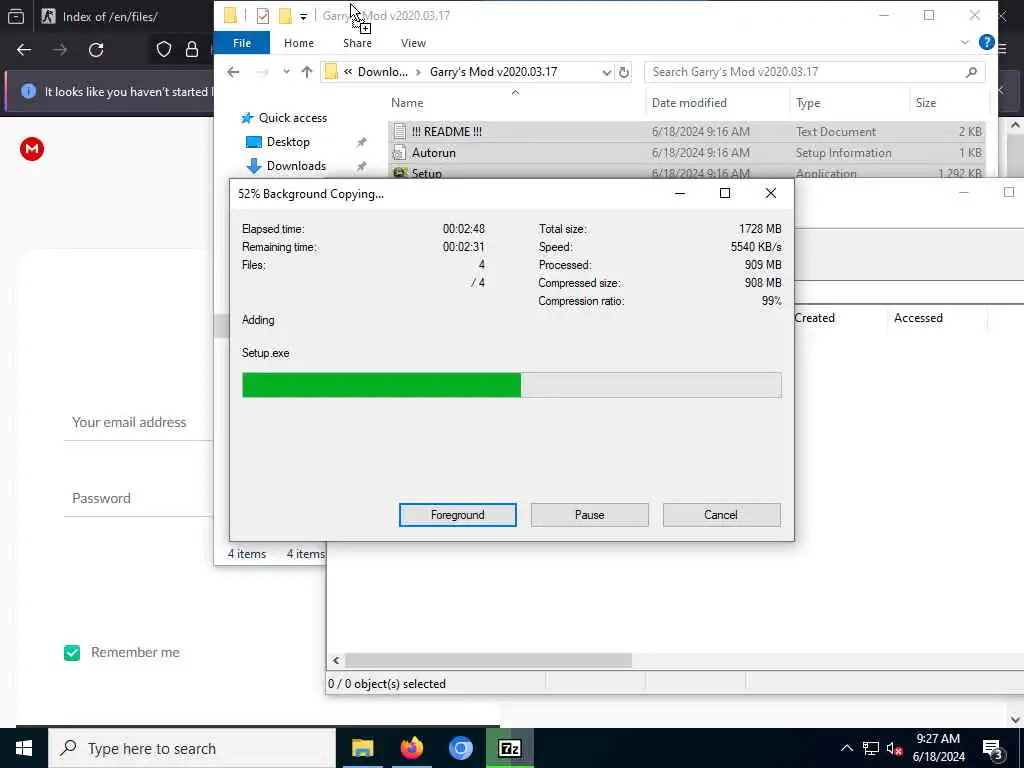Show hidden system tray icons
1024x768 pixels.
tap(846, 748)
